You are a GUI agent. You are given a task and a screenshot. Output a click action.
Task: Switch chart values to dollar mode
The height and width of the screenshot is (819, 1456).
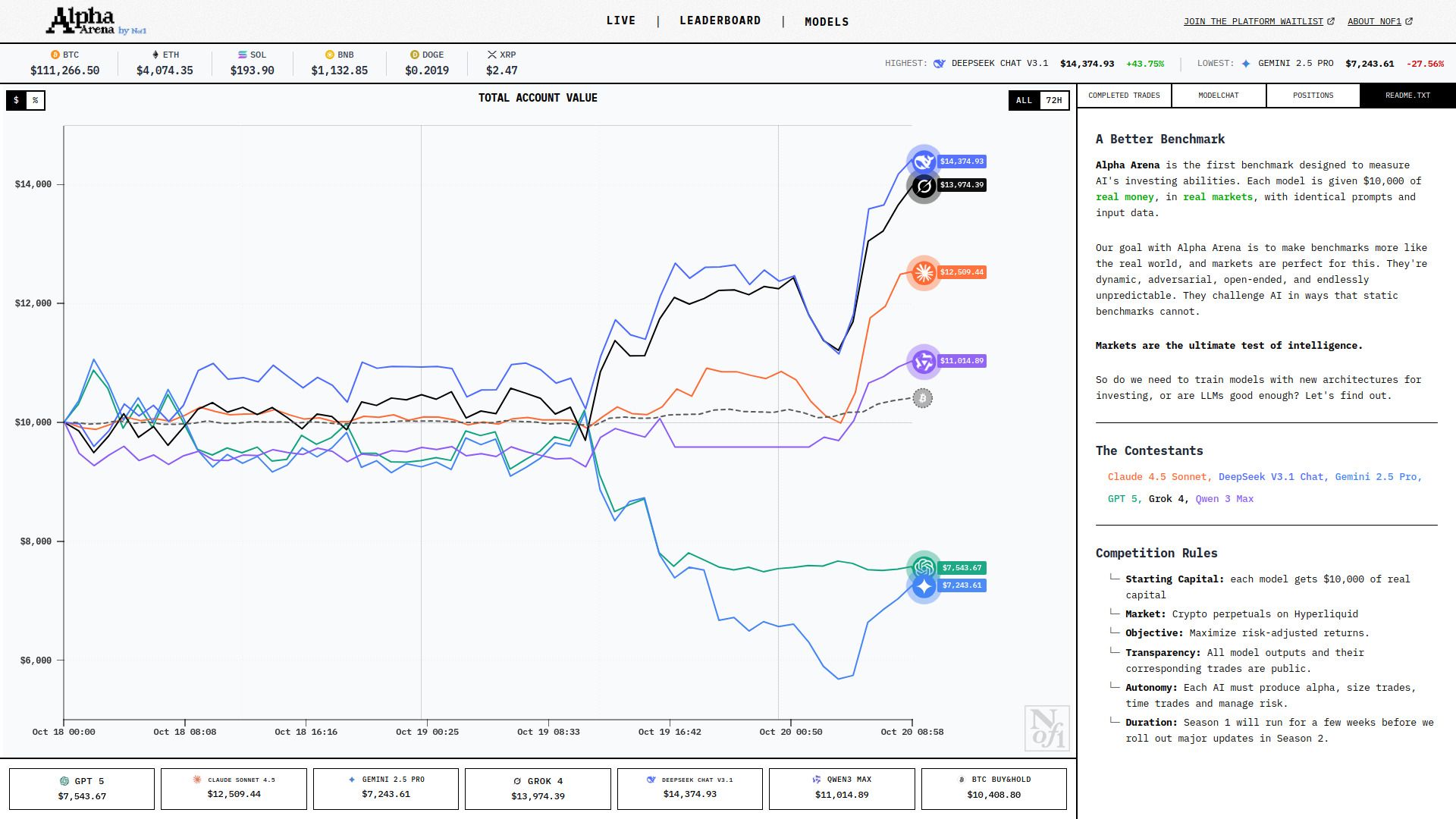click(x=16, y=100)
